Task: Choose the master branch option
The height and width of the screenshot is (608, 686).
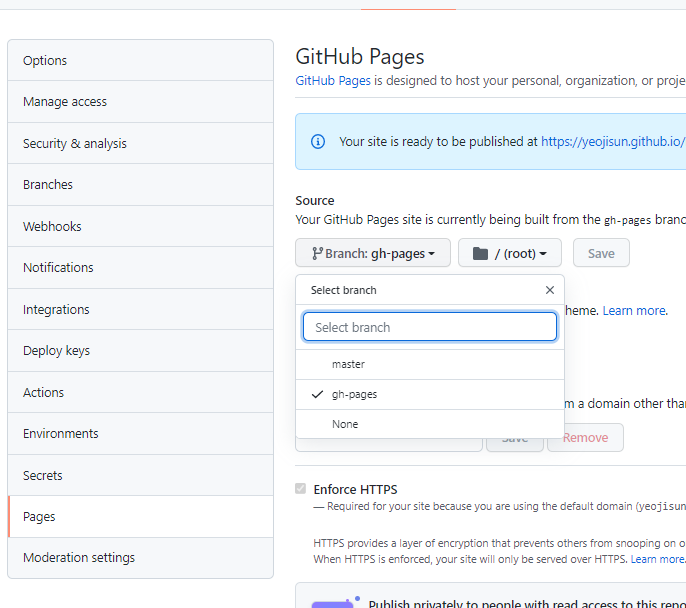Action: 430,364
